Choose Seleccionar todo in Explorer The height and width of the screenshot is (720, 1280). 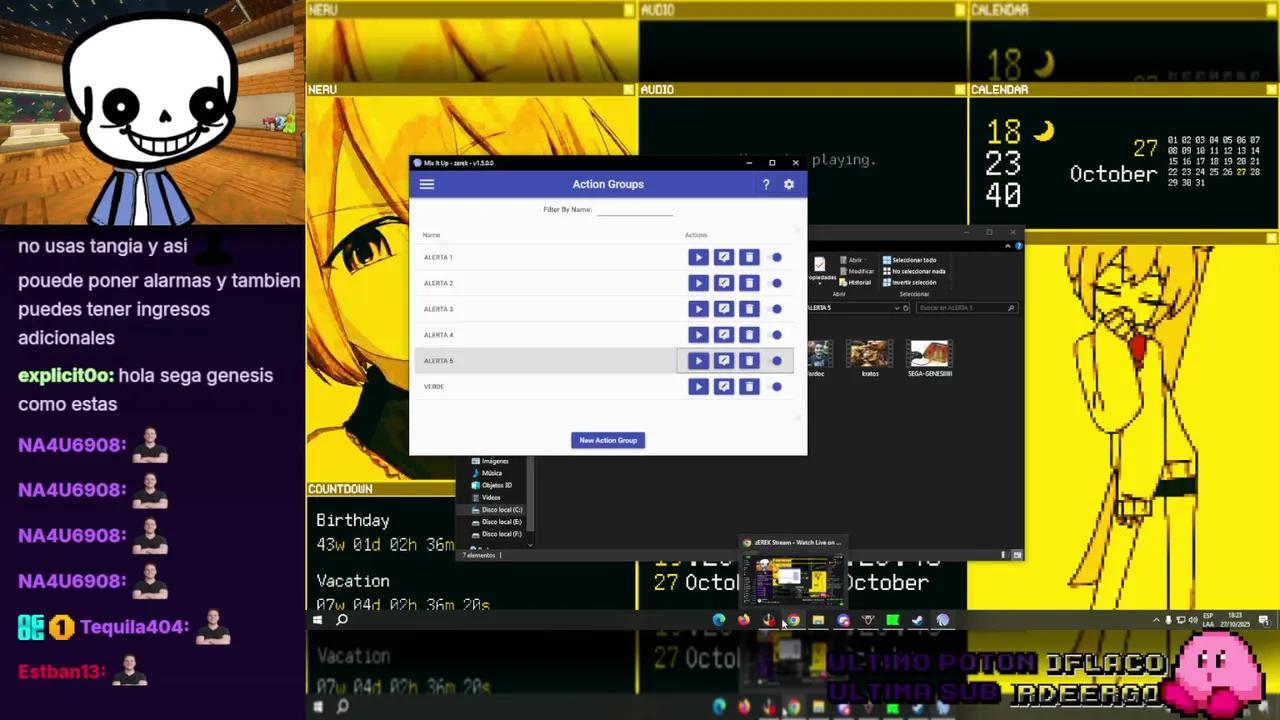[x=909, y=260]
